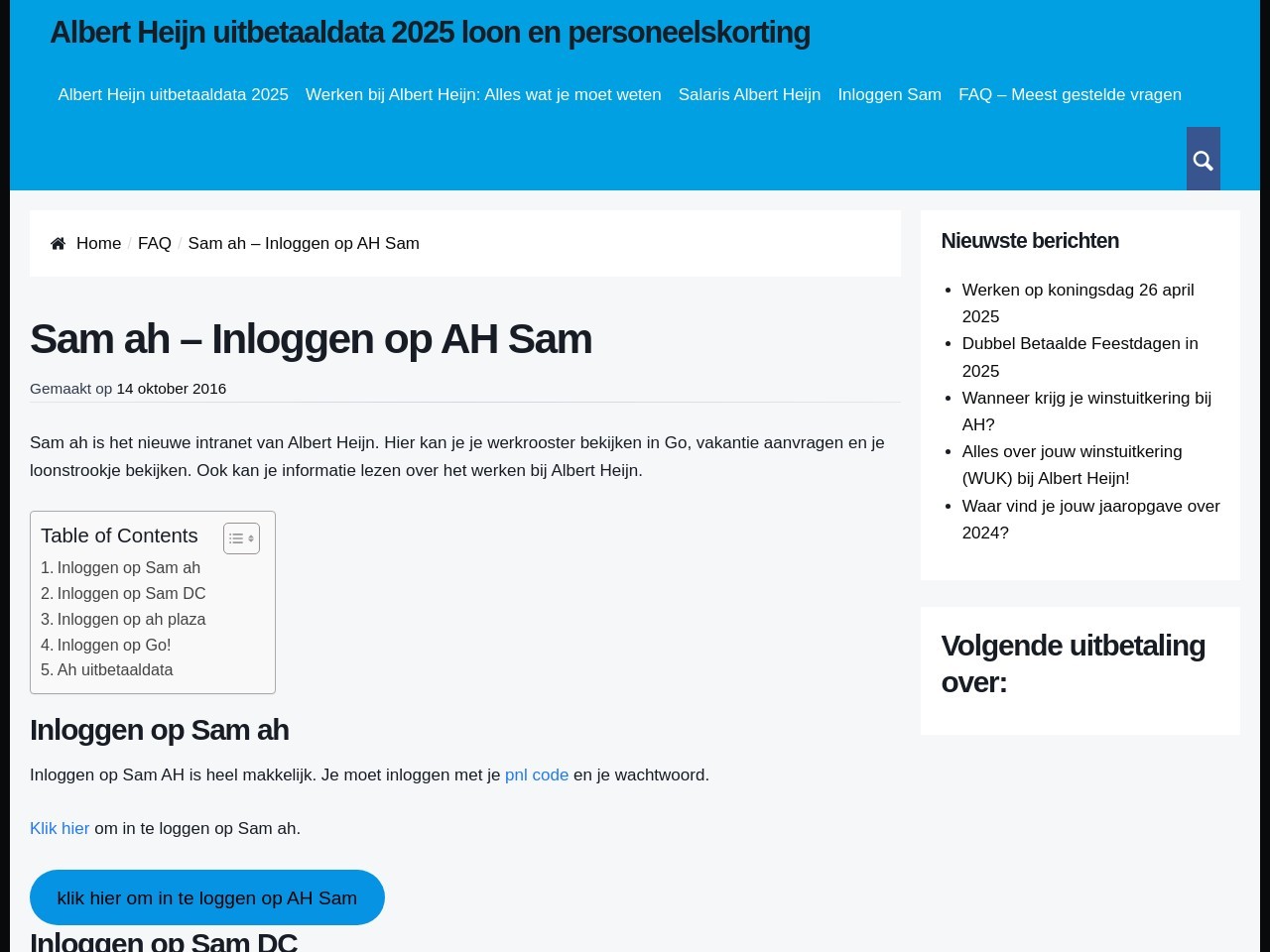The image size is (1270, 952).
Task: Open Salaris Albert Heijn menu item
Action: pyautogui.click(x=749, y=95)
